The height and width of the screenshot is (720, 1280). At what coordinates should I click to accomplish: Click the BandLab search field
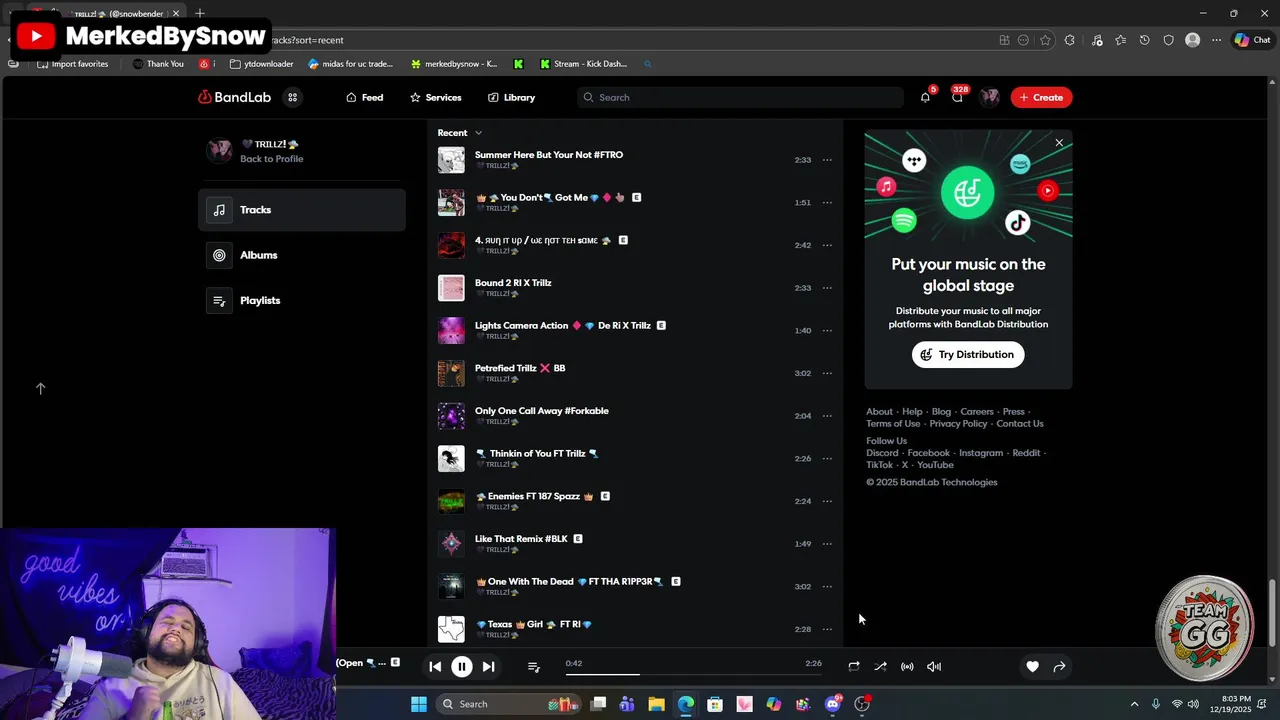tap(740, 97)
